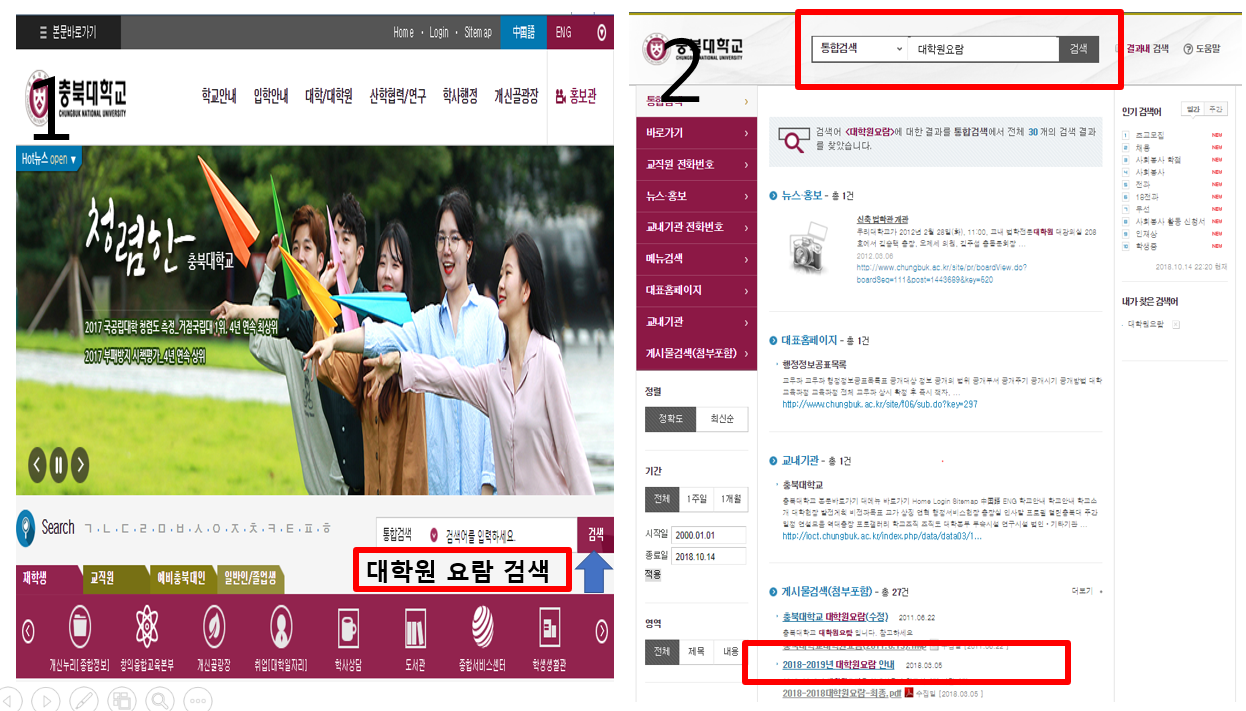Toggle the 결과내 검색 checkbox
Viewport: 1246px width, 711px height.
(1118, 48)
